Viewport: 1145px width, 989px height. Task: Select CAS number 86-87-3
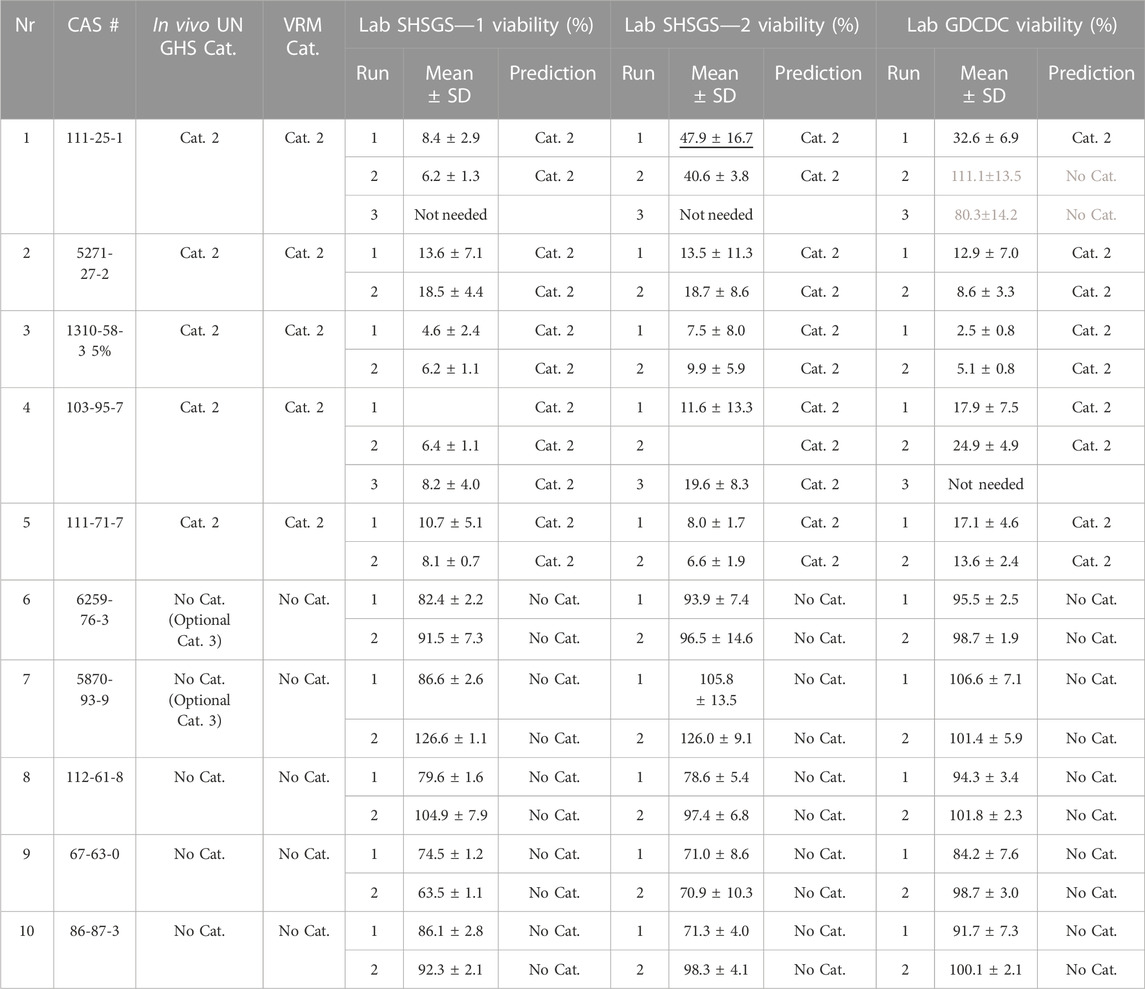coord(94,931)
